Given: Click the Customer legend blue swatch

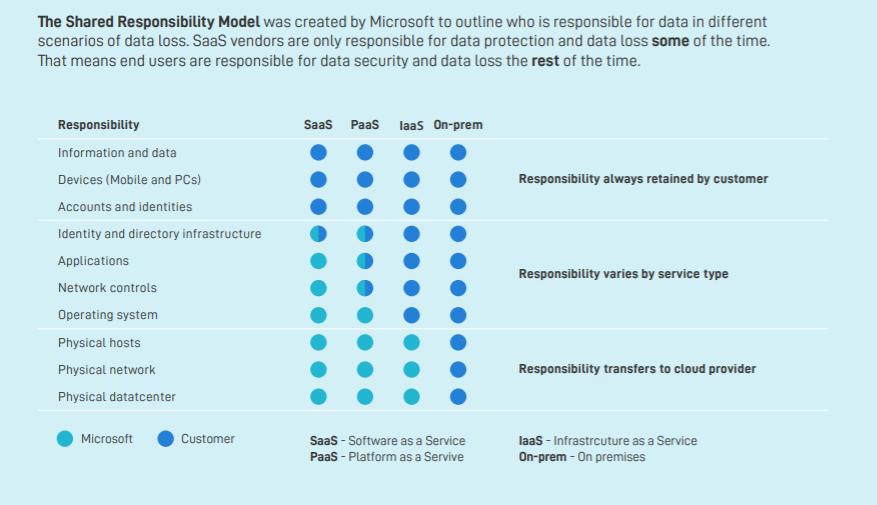Looking at the screenshot, I should [x=166, y=439].
